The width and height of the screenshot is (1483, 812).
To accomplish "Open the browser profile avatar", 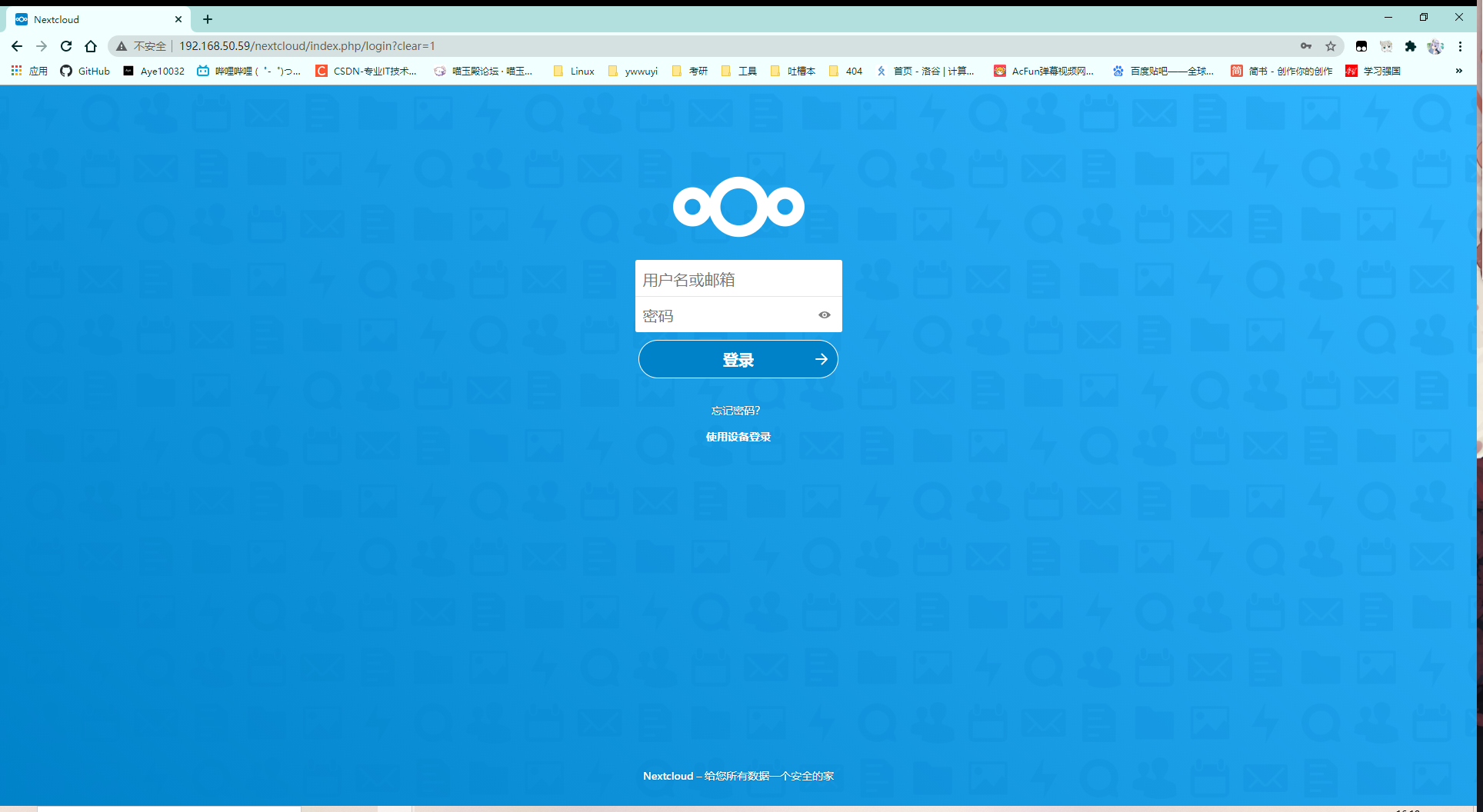I will [x=1435, y=46].
